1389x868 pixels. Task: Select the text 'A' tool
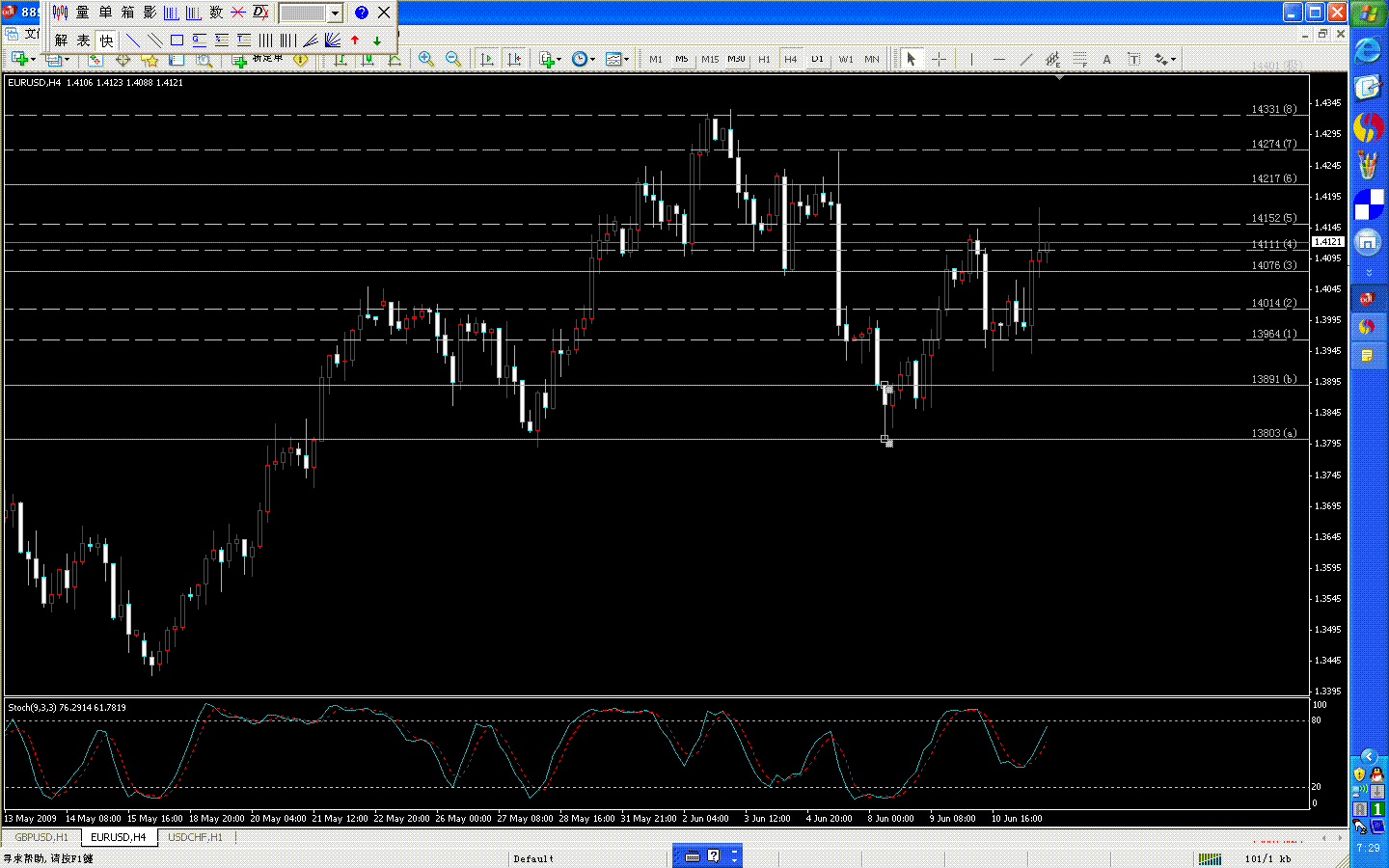(x=1106, y=59)
